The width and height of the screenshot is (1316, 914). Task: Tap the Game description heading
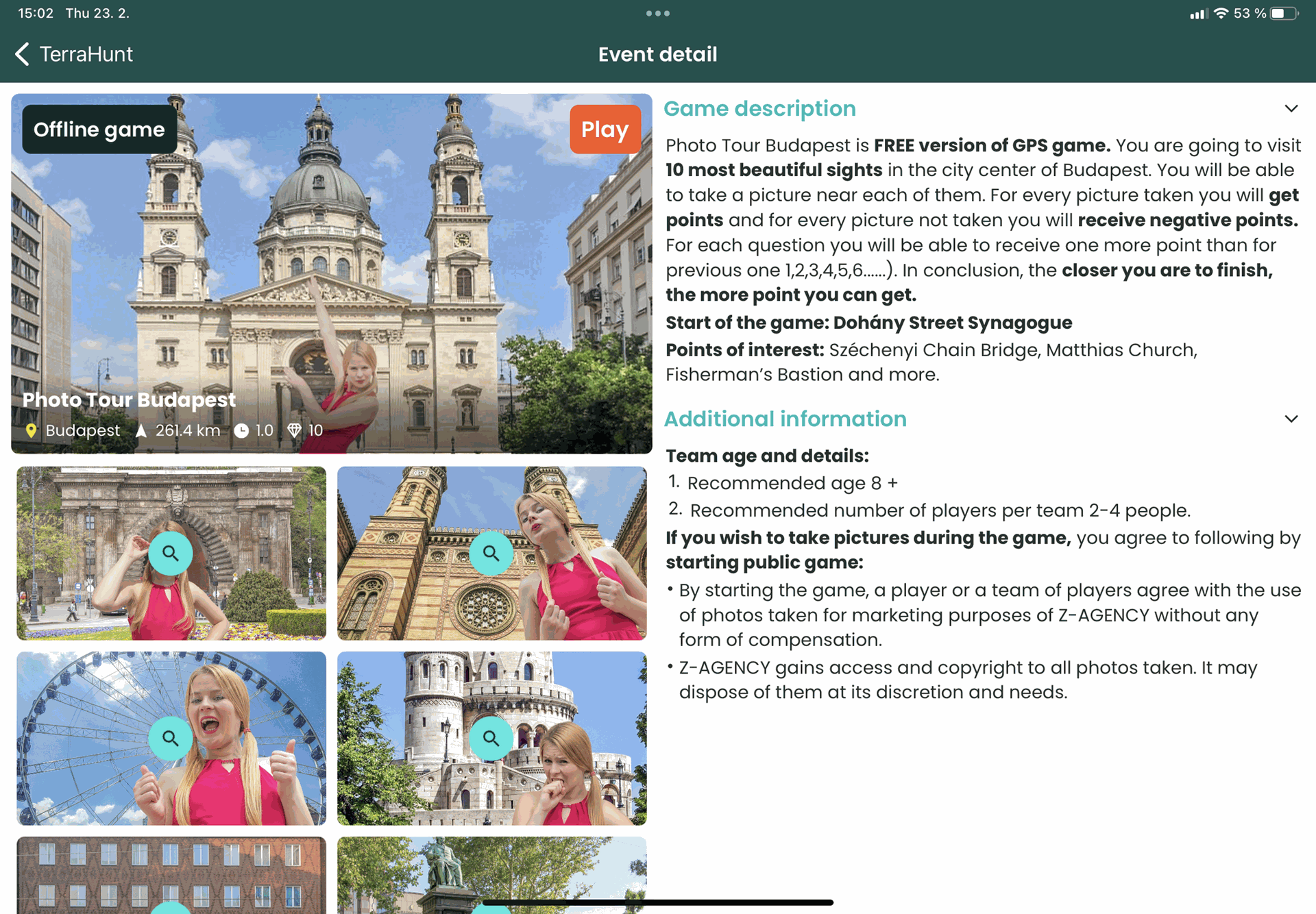759,108
